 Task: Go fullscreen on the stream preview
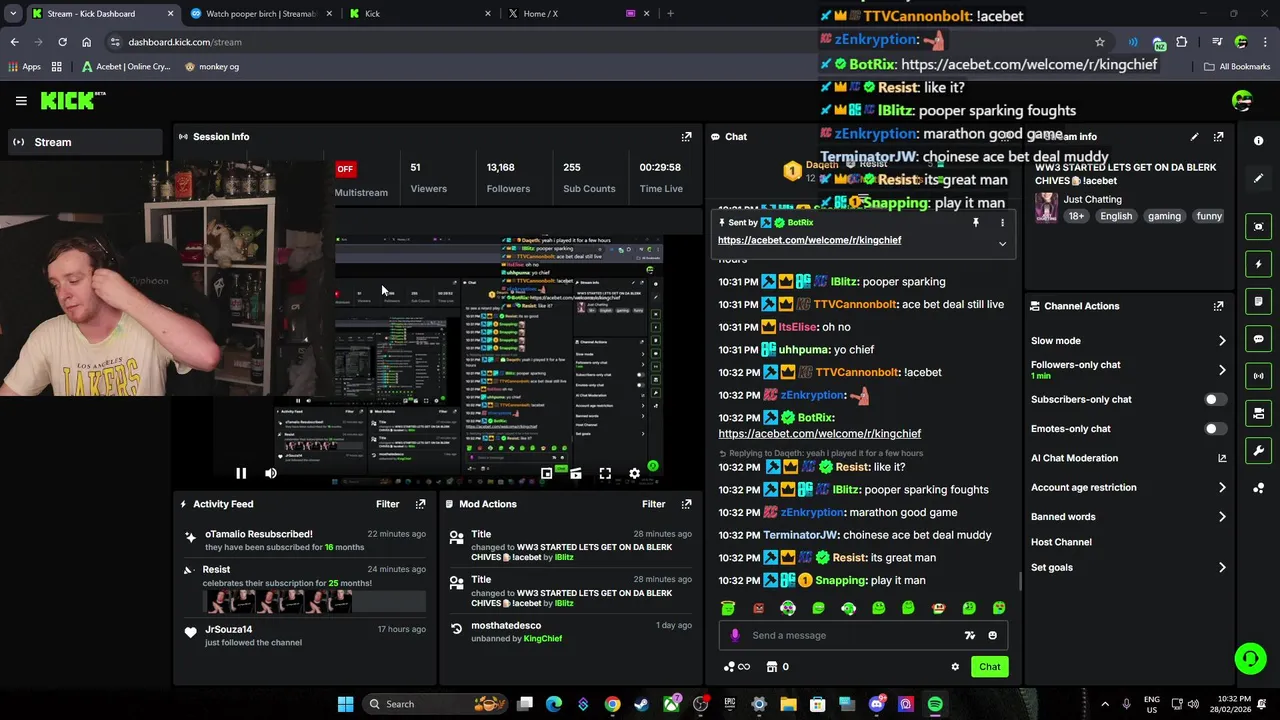point(605,474)
